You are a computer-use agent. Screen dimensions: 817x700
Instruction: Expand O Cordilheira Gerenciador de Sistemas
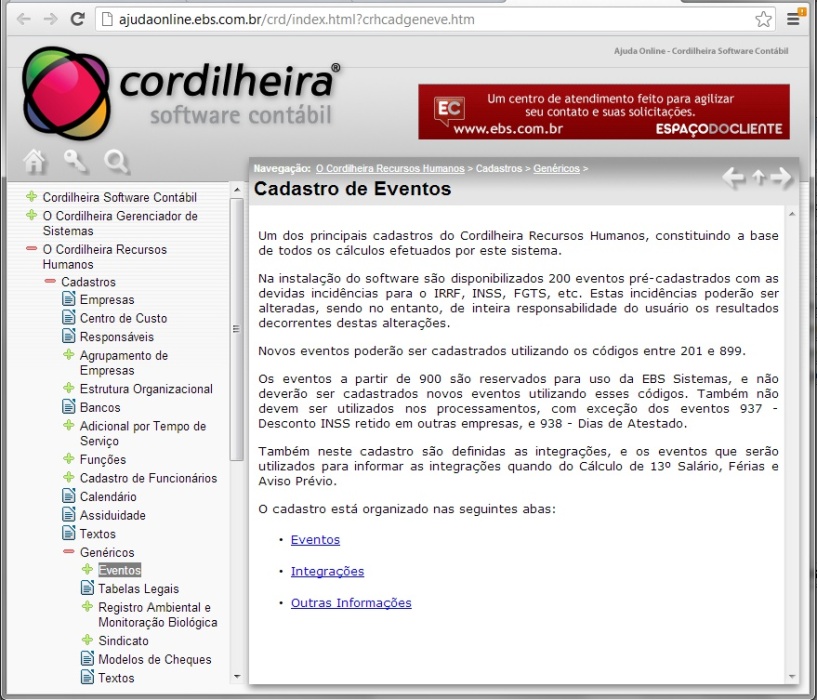click(32, 215)
